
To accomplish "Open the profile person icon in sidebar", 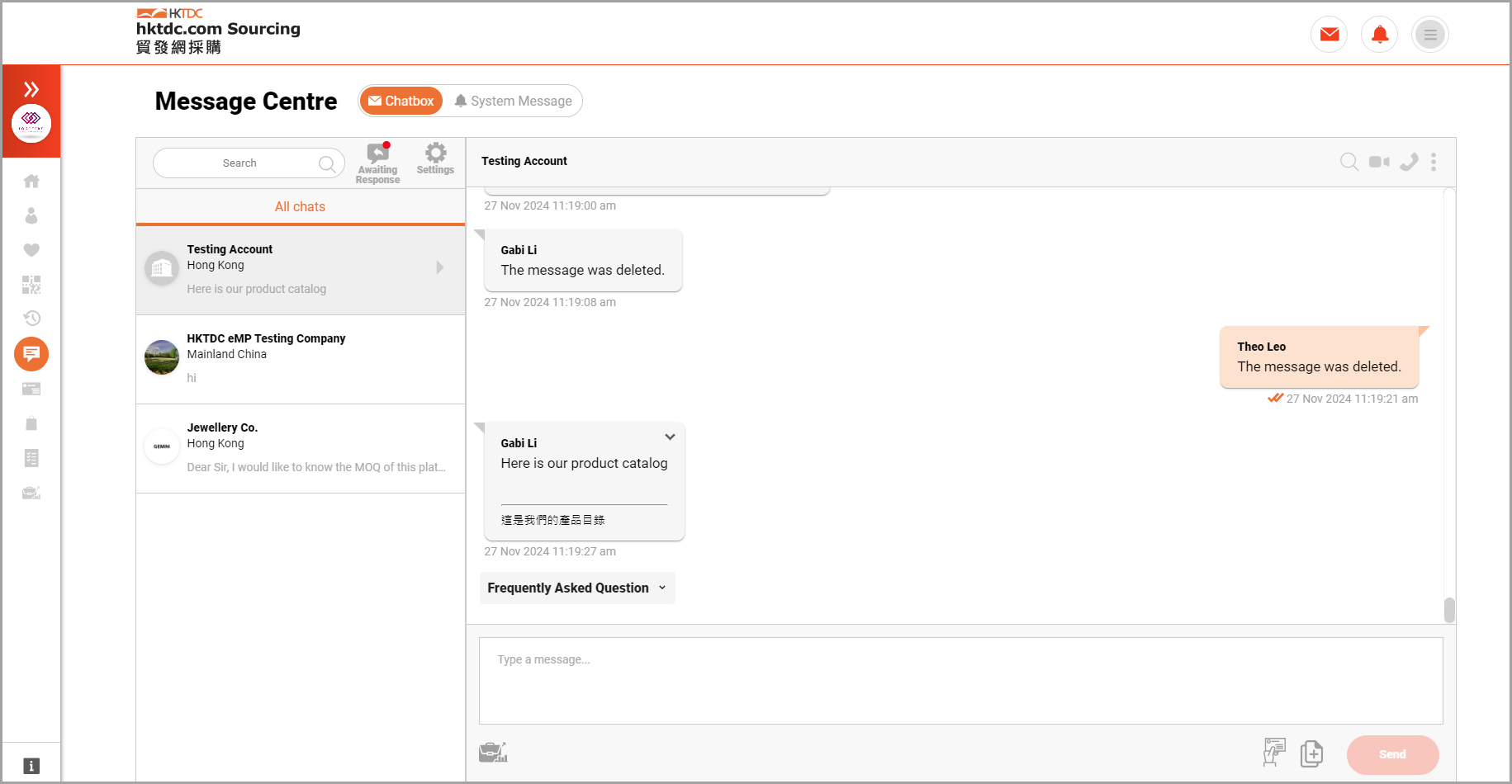I will point(31,215).
